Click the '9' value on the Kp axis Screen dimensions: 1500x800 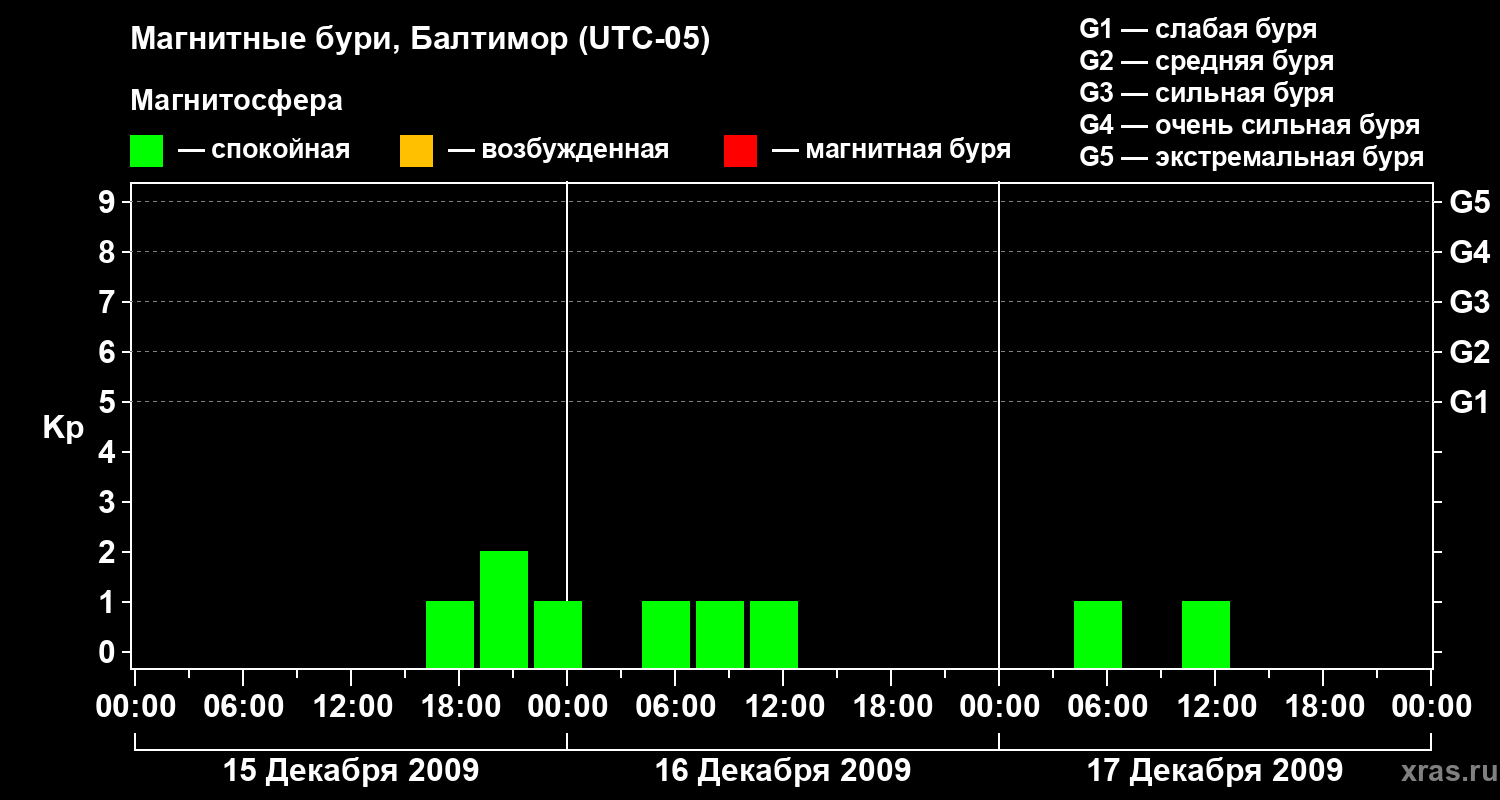[x=109, y=202]
